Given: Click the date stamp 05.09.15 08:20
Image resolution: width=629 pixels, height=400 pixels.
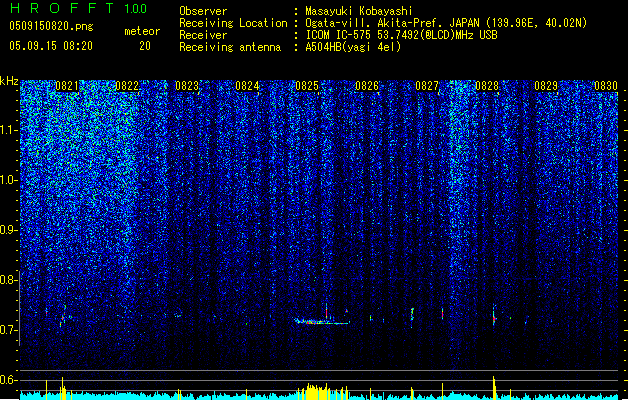Looking at the screenshot, I should [51, 46].
